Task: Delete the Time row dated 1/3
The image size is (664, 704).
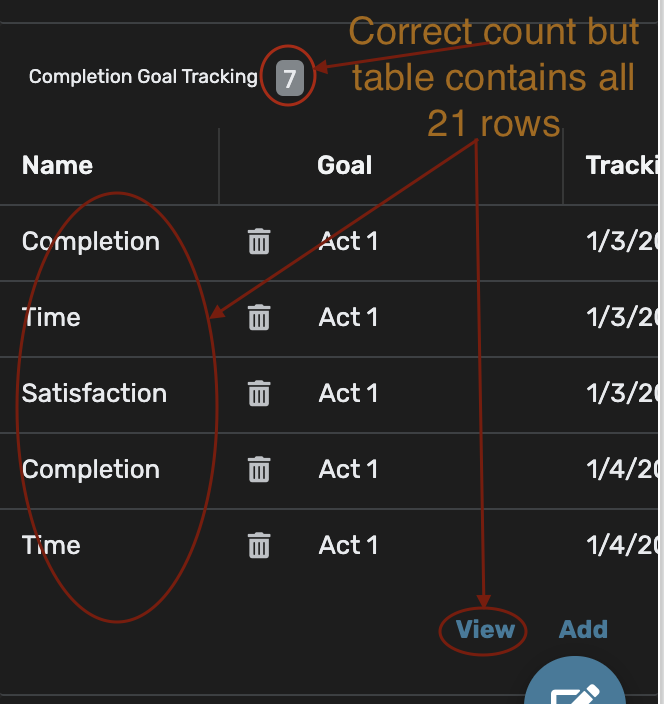Action: pos(259,317)
